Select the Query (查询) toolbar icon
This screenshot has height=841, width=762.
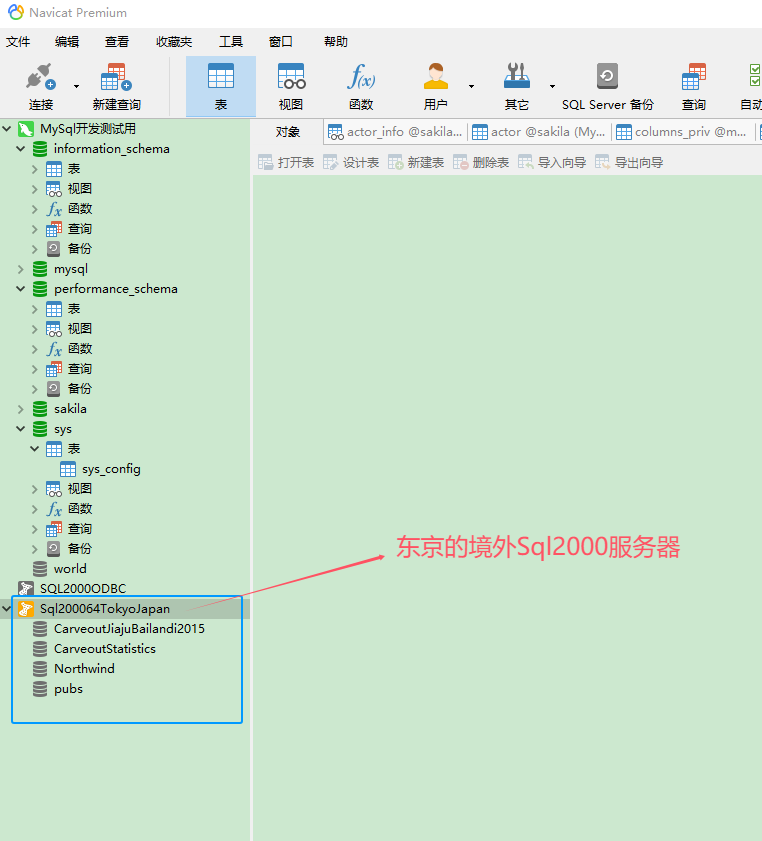pyautogui.click(x=694, y=76)
